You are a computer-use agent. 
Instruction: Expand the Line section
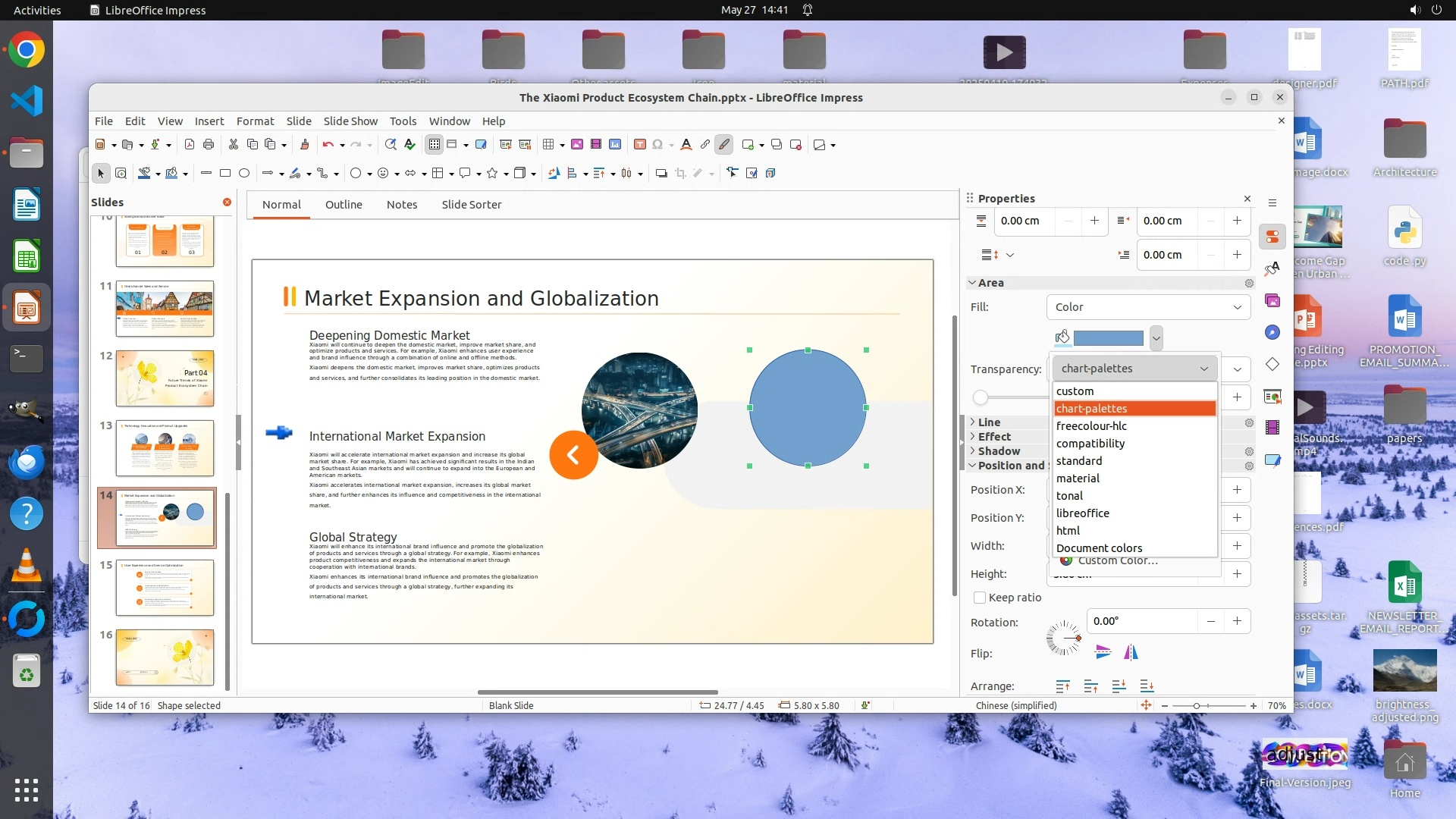(x=989, y=422)
